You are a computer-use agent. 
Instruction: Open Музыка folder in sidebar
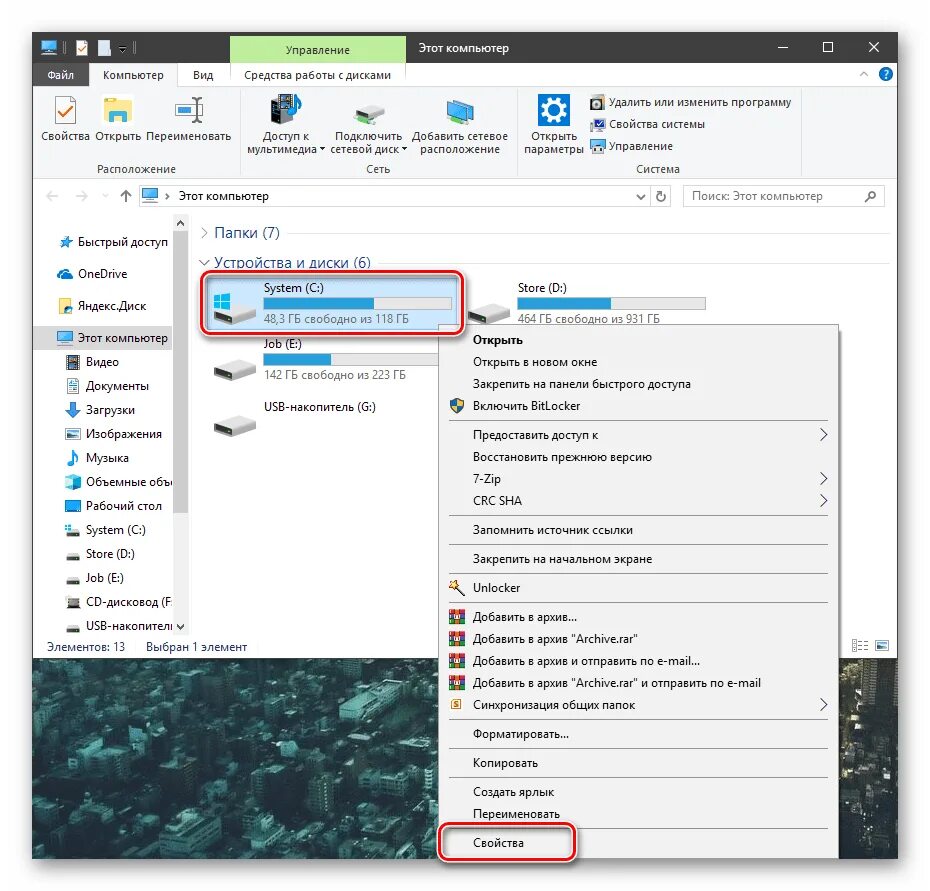(97, 458)
